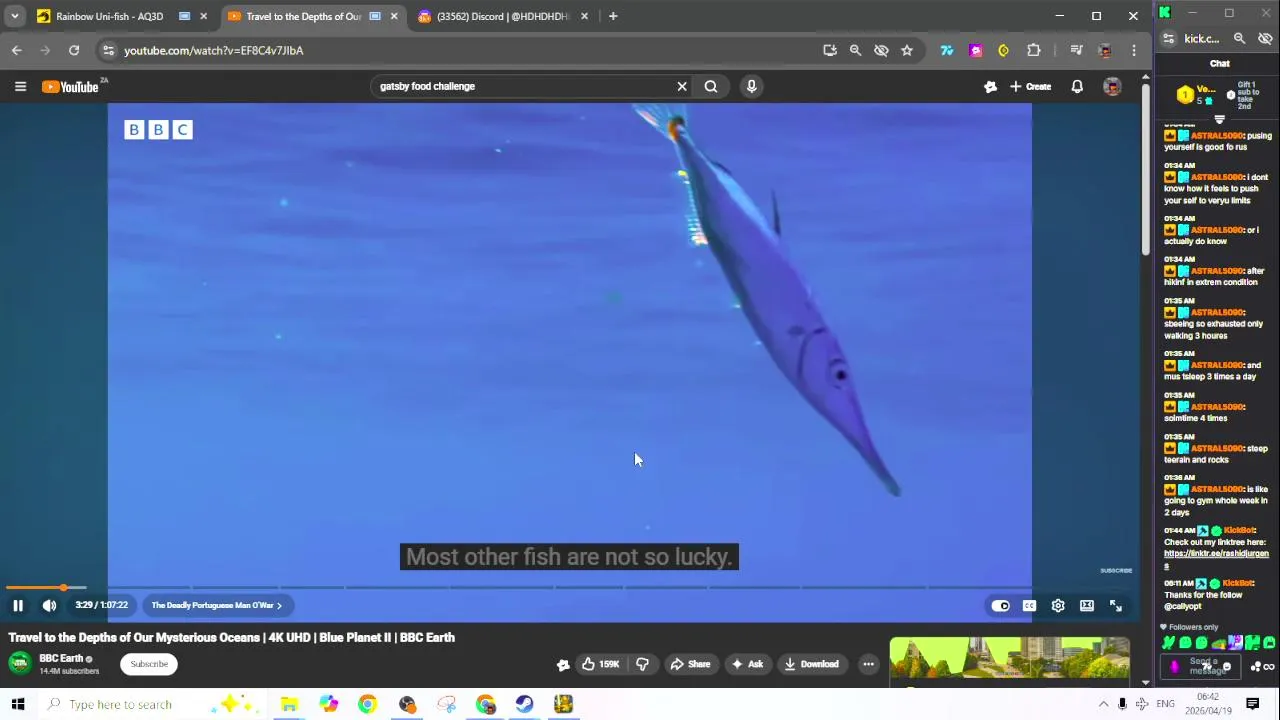Viewport: 1280px width, 720px height.
Task: Pause the YouTube video
Action: pyautogui.click(x=18, y=605)
